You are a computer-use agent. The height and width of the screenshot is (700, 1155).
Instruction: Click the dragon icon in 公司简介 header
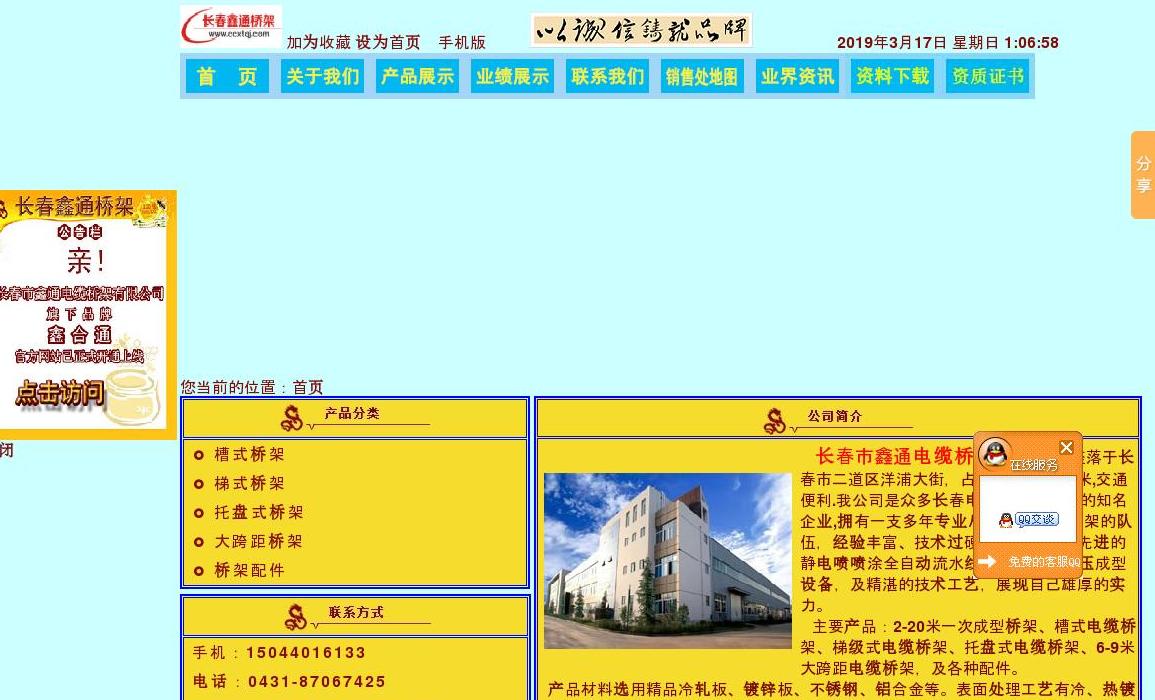click(775, 421)
